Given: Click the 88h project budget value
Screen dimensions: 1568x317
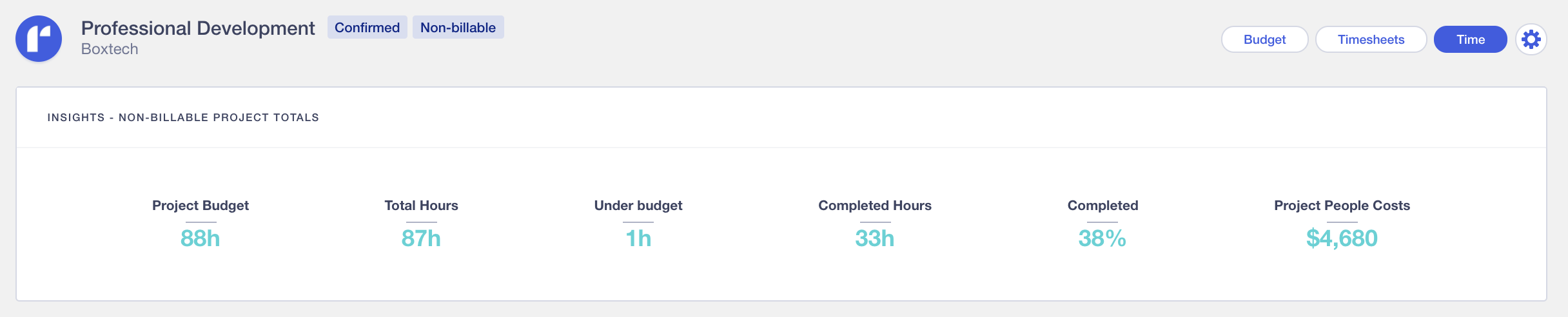Looking at the screenshot, I should (x=200, y=238).
